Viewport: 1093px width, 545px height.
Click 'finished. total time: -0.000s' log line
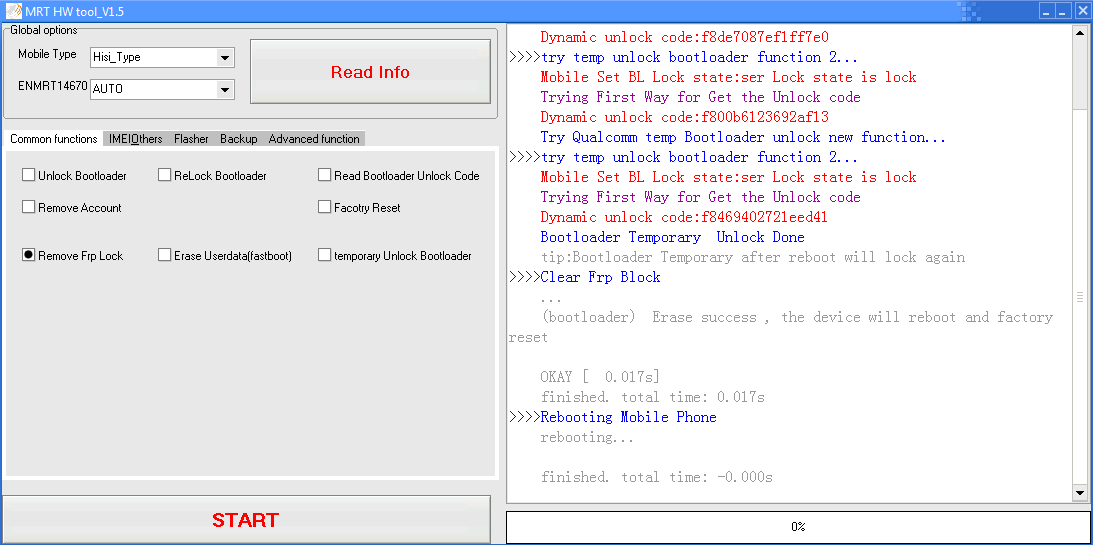656,477
